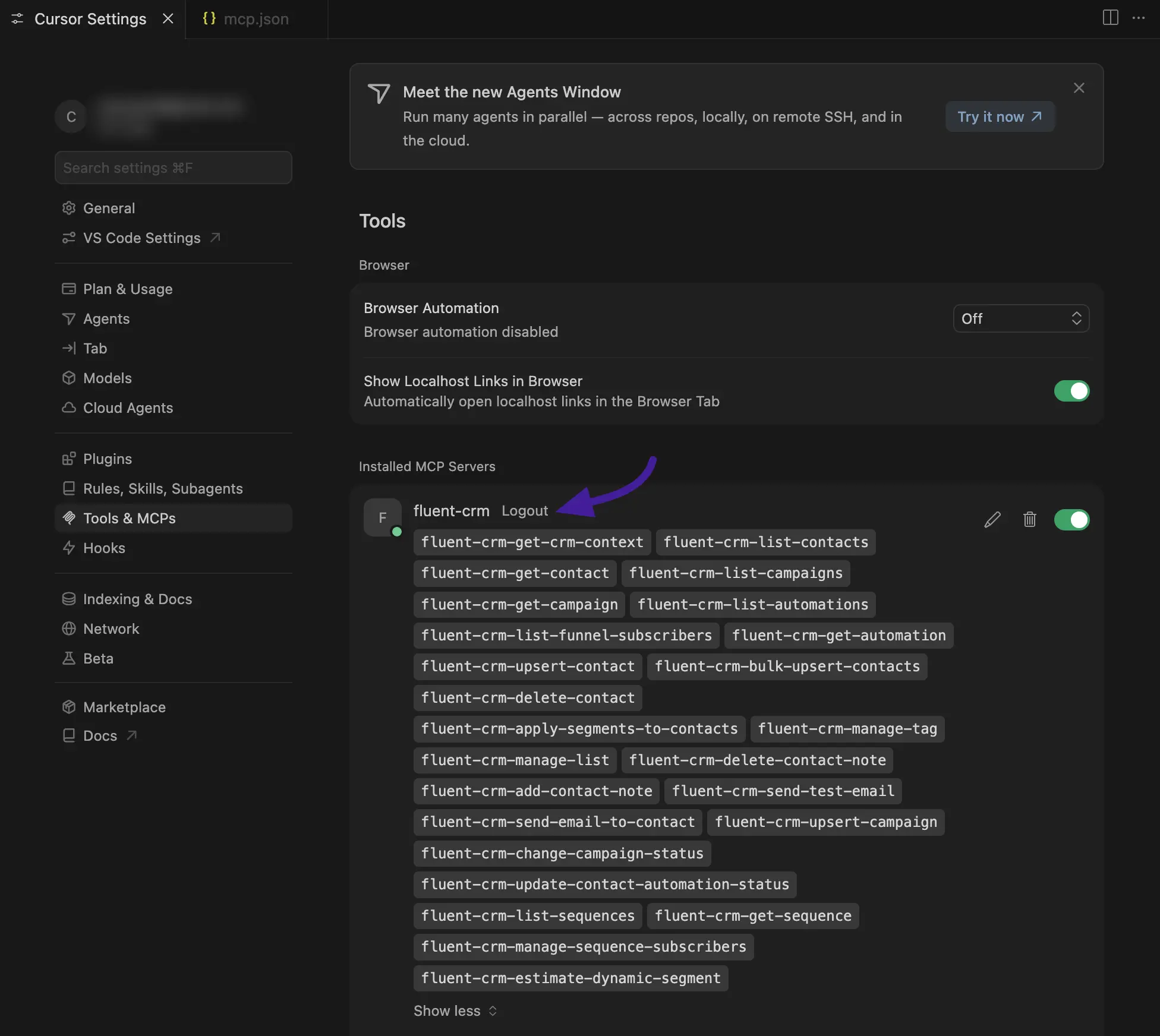Screen dimensions: 1160x1036
Task: Select the fluent-crm-get-automation chip
Action: (x=839, y=635)
